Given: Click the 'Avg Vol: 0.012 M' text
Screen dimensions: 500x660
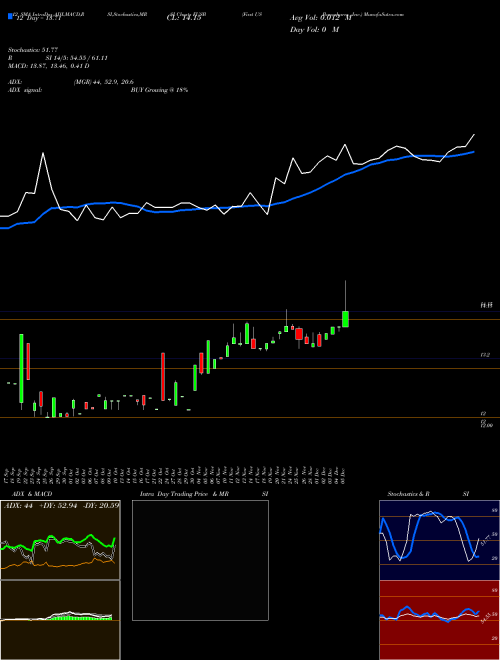Looking at the screenshot, I should pyautogui.click(x=320, y=18).
